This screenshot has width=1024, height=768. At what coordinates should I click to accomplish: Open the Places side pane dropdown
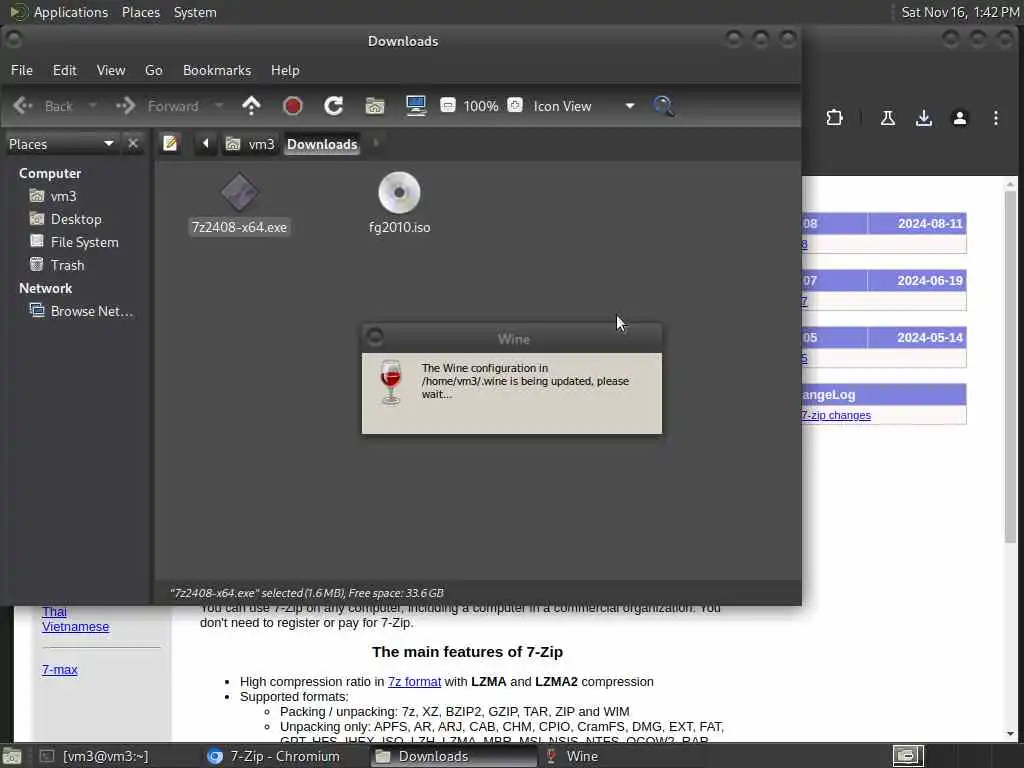[61, 144]
